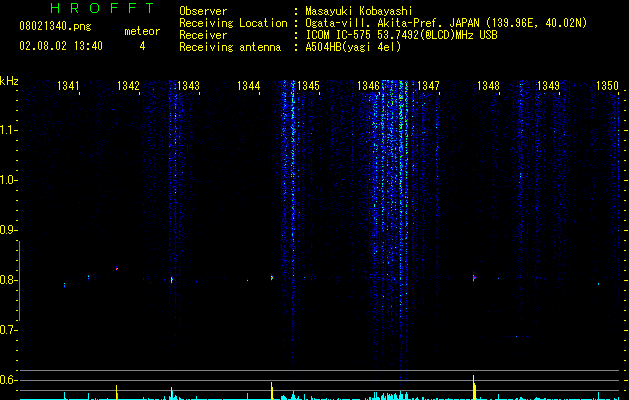Image resolution: width=629 pixels, height=400 pixels.
Task: Click the observer name Masayuki Kobayashi
Action: (x=359, y=11)
